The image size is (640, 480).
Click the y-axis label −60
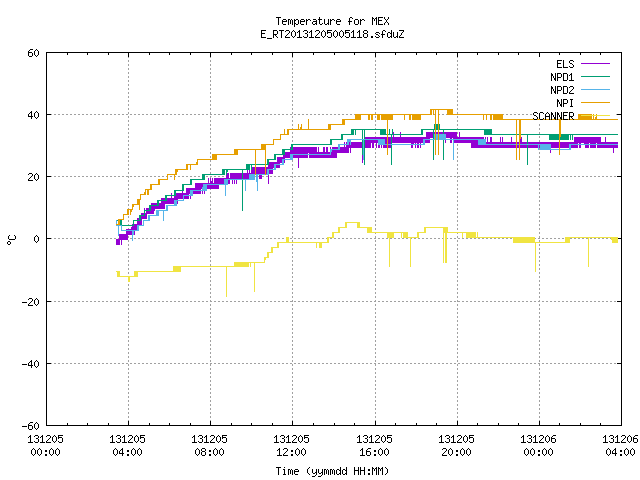[x=31, y=426]
